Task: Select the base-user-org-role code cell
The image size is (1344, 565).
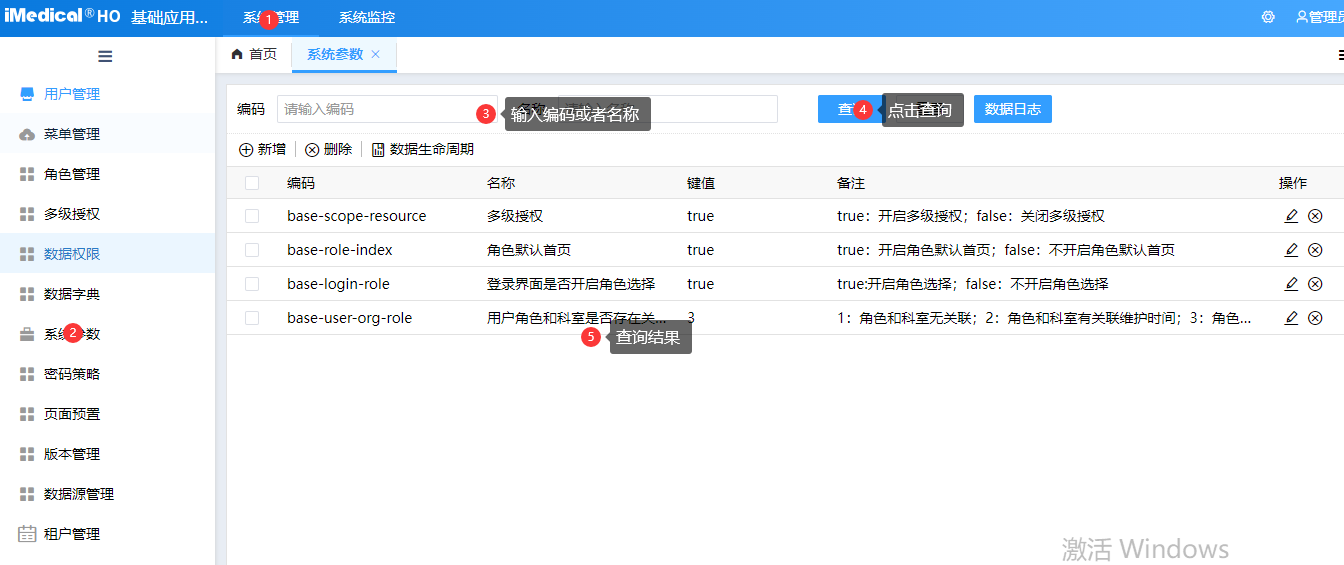Action: pyautogui.click(x=350, y=318)
